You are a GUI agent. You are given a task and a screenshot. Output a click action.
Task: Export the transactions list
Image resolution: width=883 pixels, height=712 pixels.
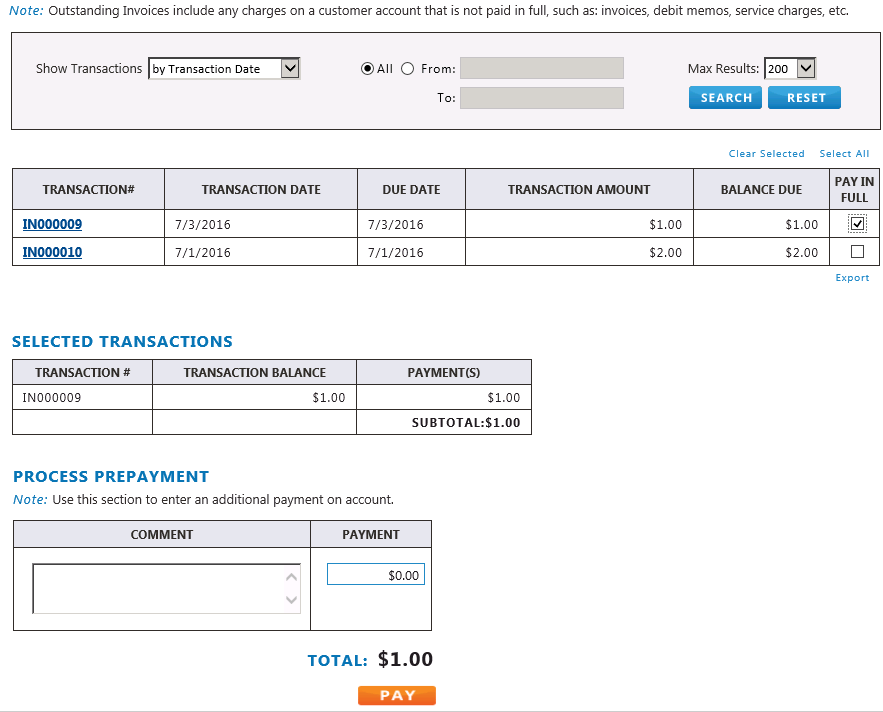[x=852, y=278]
